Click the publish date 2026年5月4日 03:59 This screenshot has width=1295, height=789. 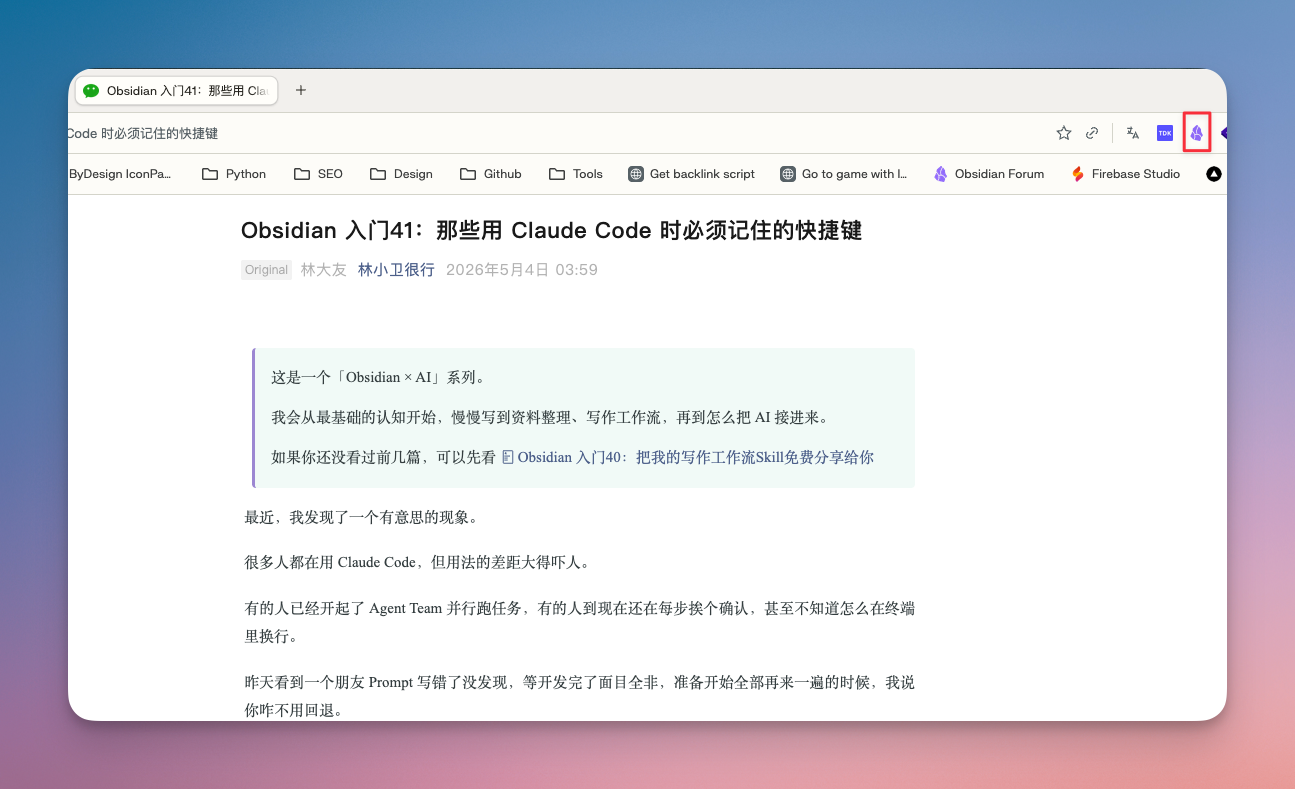[x=522, y=270]
